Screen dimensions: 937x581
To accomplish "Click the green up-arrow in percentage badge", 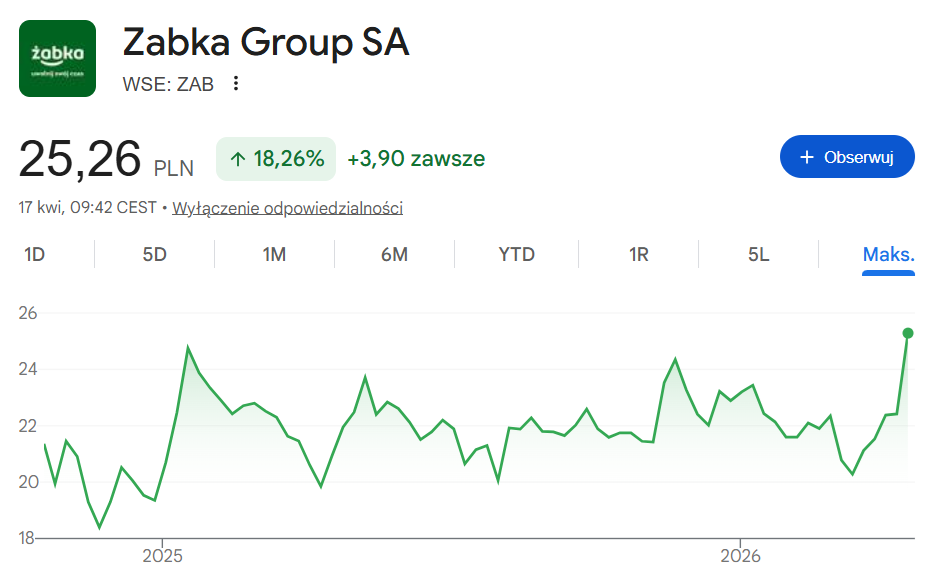I will pyautogui.click(x=238, y=158).
